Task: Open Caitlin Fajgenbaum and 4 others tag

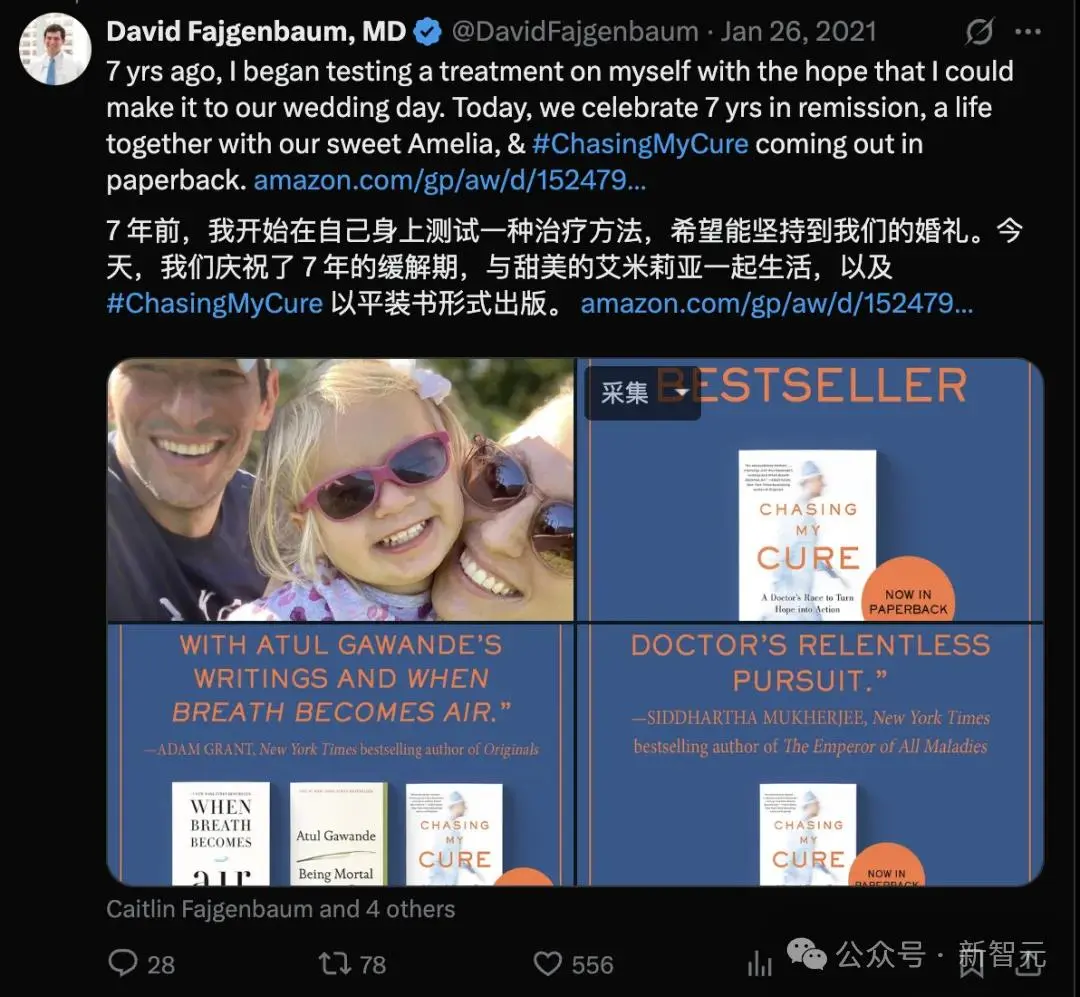Action: pos(280,909)
